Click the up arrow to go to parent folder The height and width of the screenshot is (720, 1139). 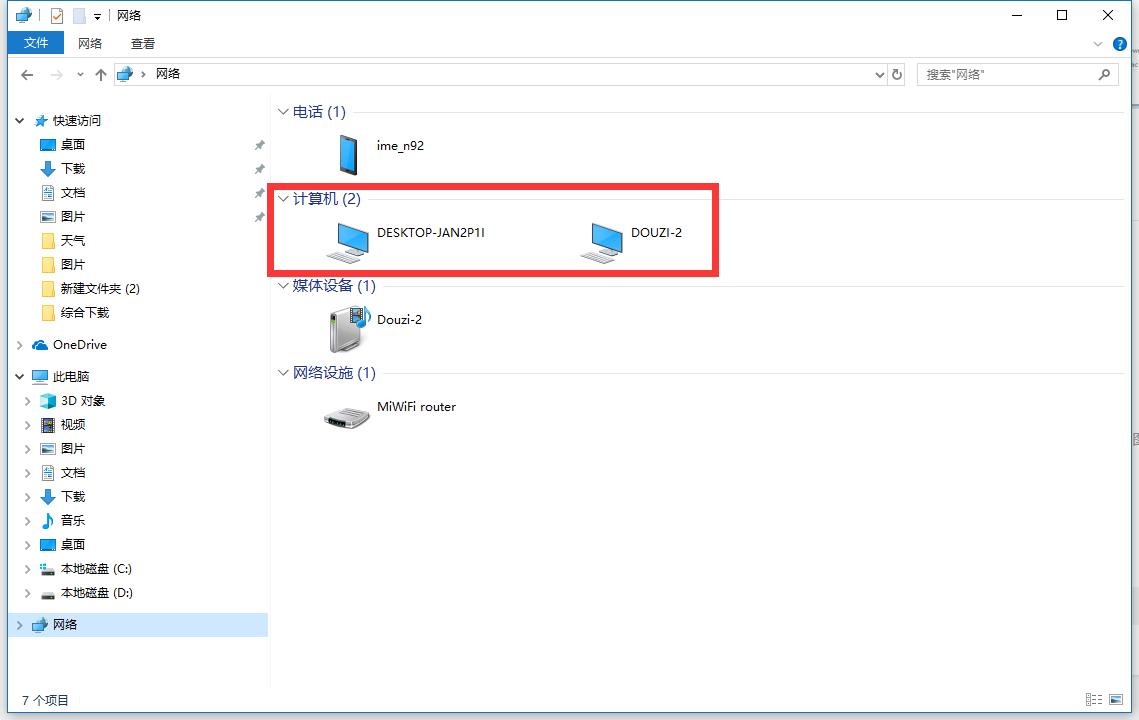tap(101, 74)
